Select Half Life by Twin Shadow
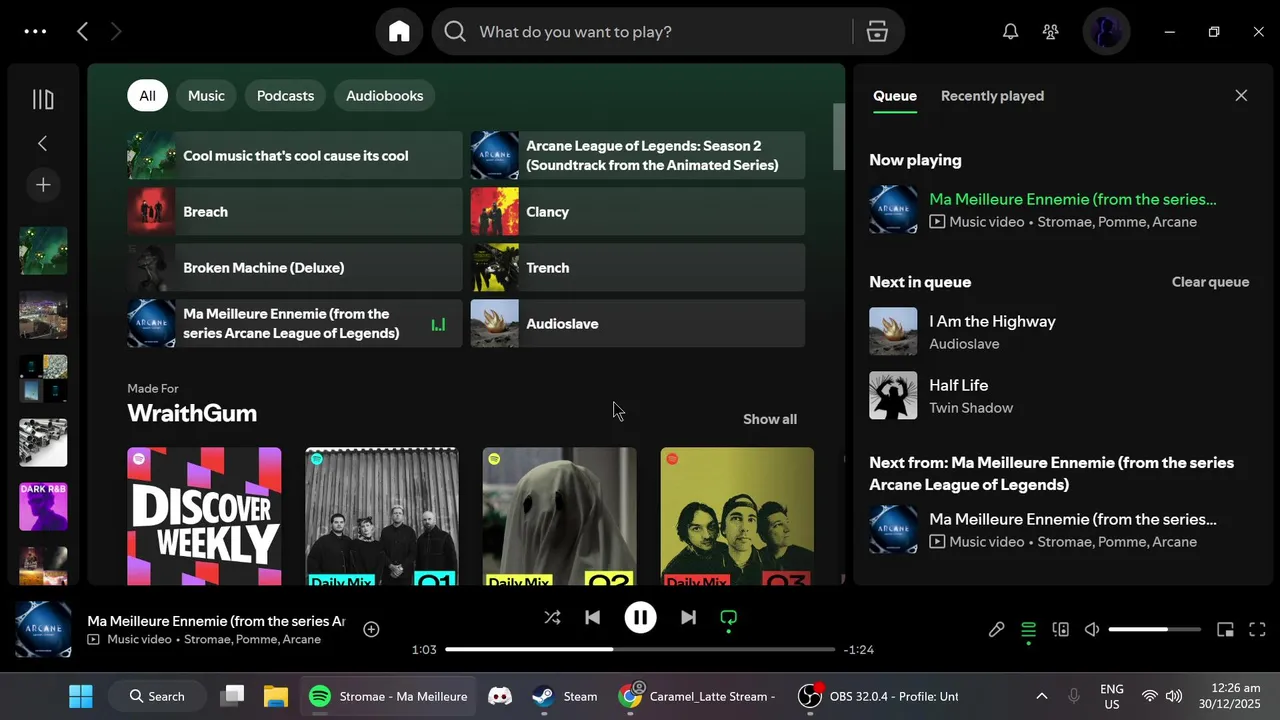Screen dimensions: 1280x720 pyautogui.click(x=1060, y=396)
